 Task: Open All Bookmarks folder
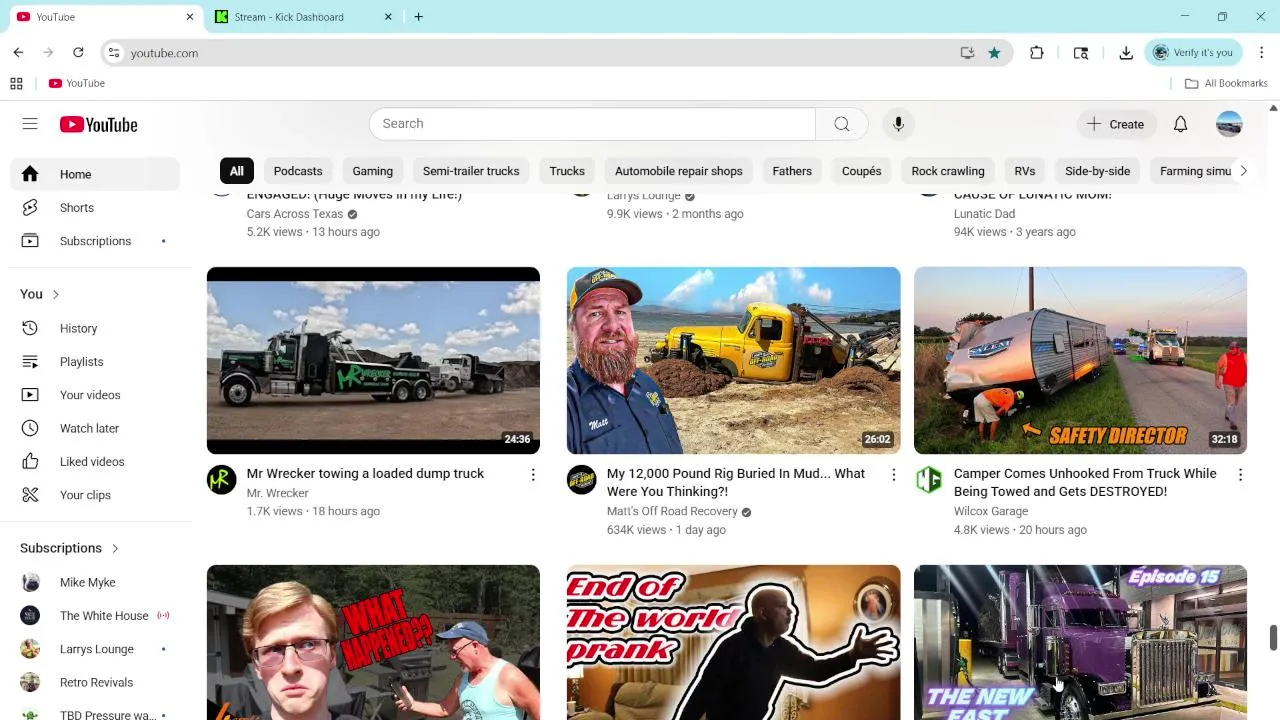pyautogui.click(x=1226, y=83)
